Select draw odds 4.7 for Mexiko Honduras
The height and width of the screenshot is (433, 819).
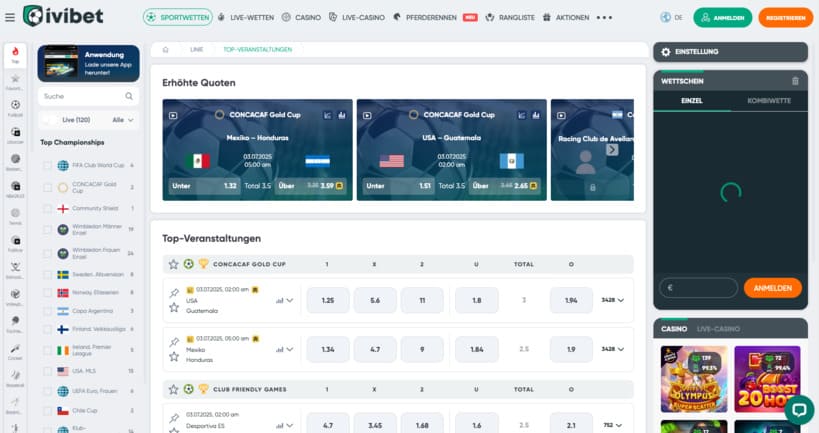(375, 349)
